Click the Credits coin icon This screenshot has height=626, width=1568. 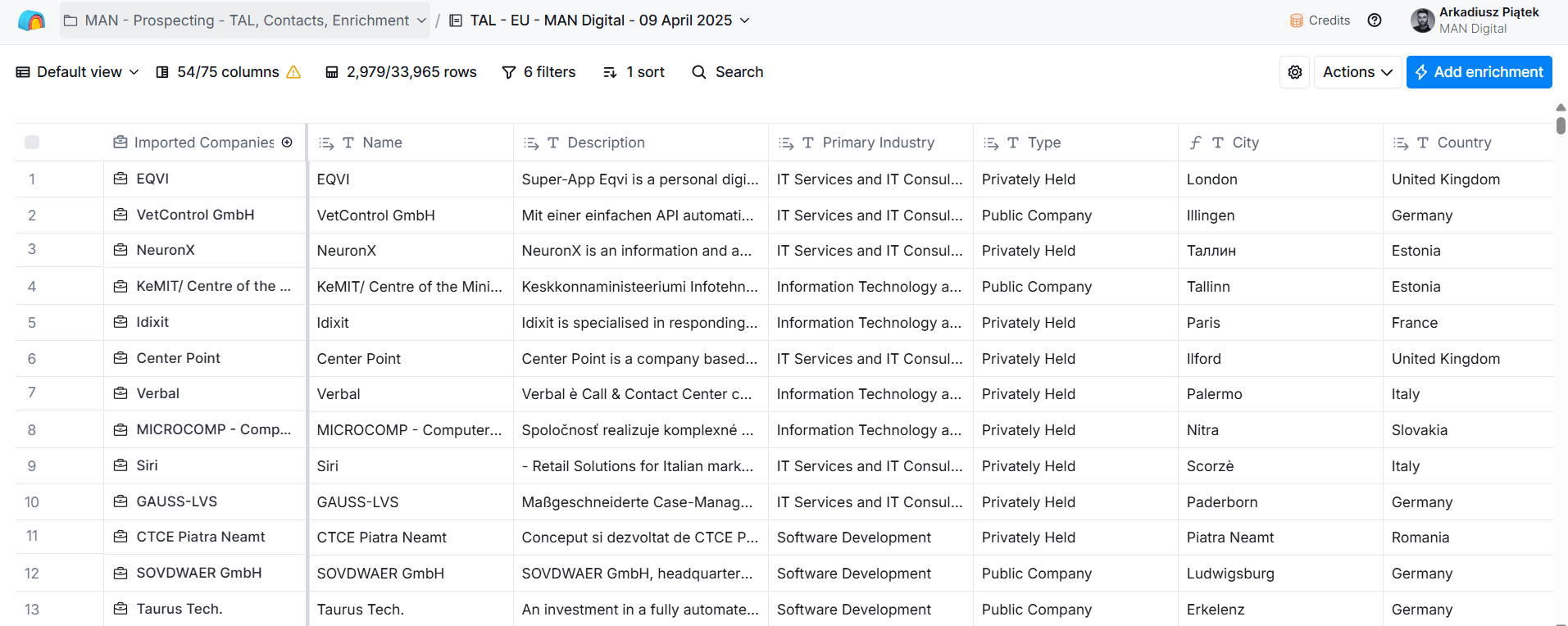pyautogui.click(x=1297, y=20)
